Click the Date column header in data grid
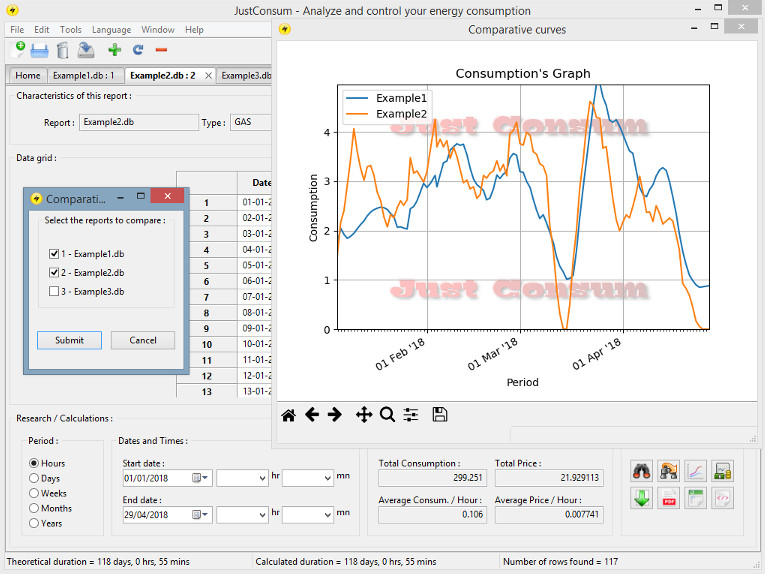 pyautogui.click(x=255, y=182)
